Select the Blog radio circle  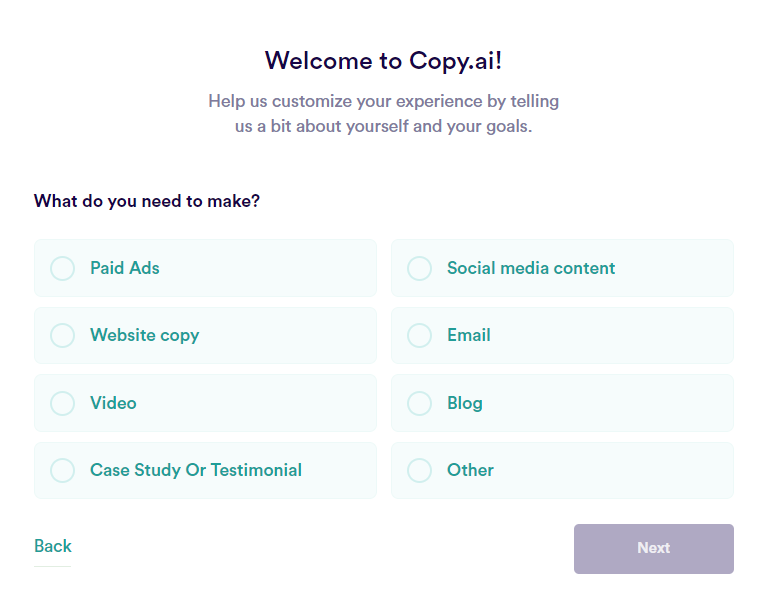(419, 403)
